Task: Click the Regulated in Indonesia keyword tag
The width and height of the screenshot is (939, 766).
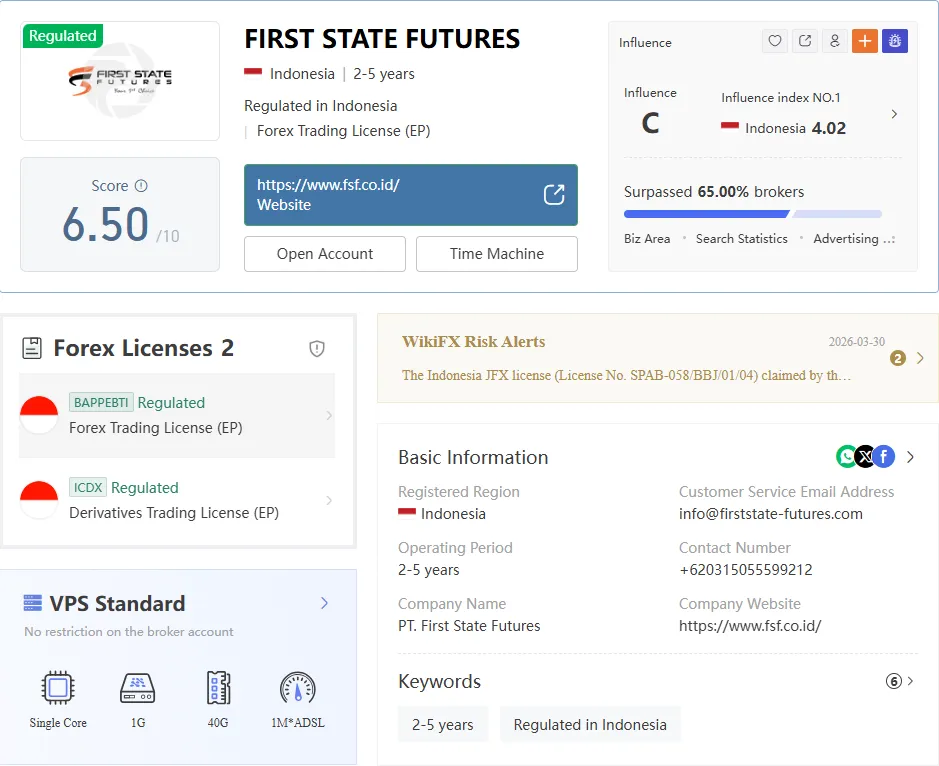Action: [x=590, y=725]
